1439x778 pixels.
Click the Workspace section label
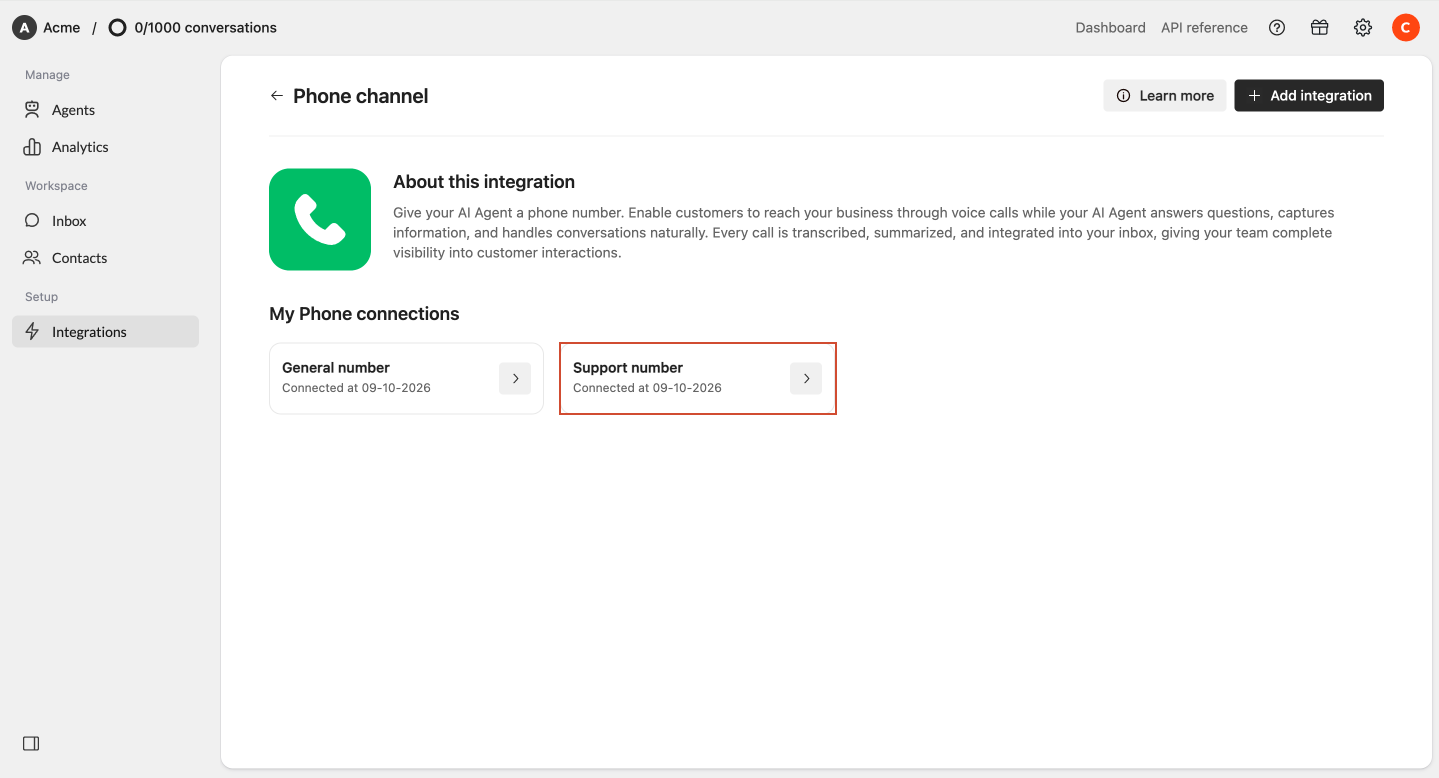pos(57,186)
